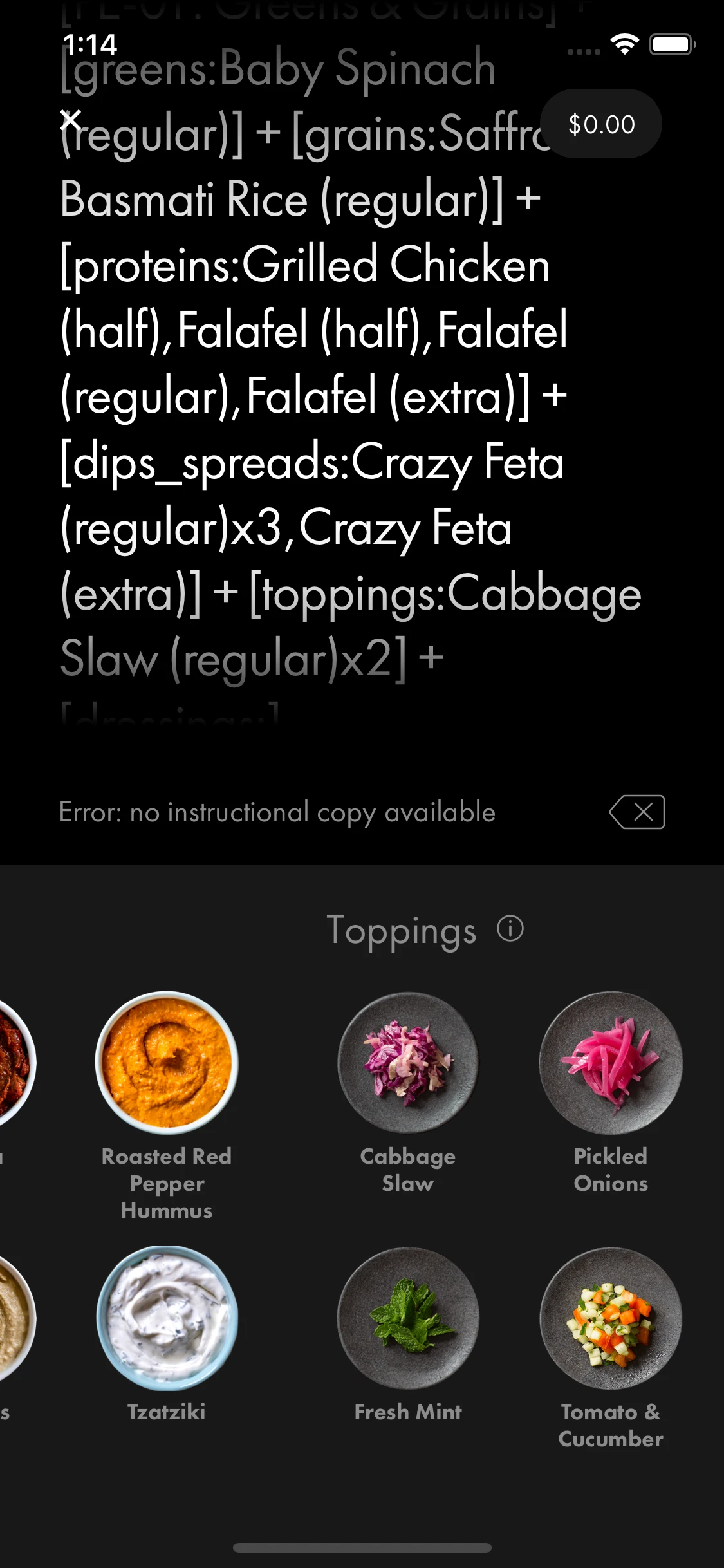
Task: Tap the Cabbage Slaw label text
Action: (408, 1170)
